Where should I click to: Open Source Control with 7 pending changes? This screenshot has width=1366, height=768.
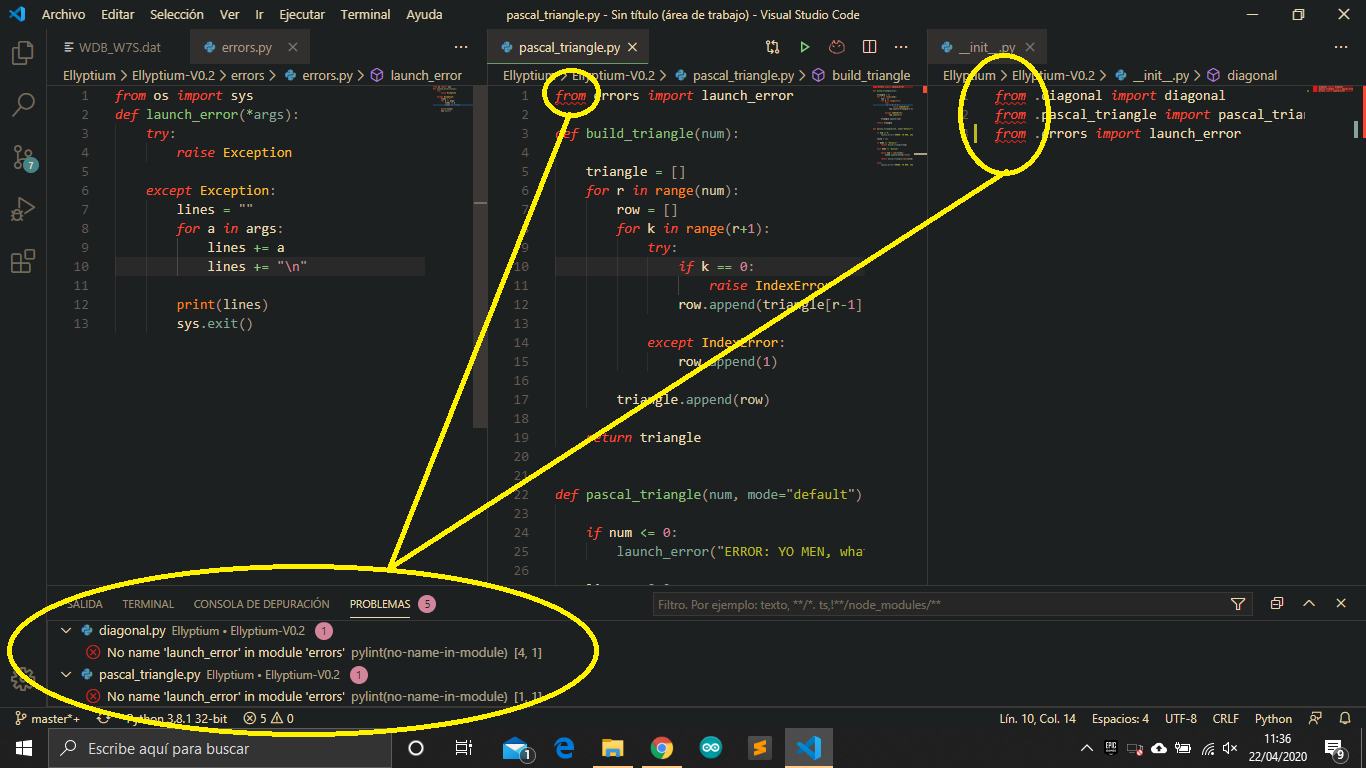click(24, 157)
